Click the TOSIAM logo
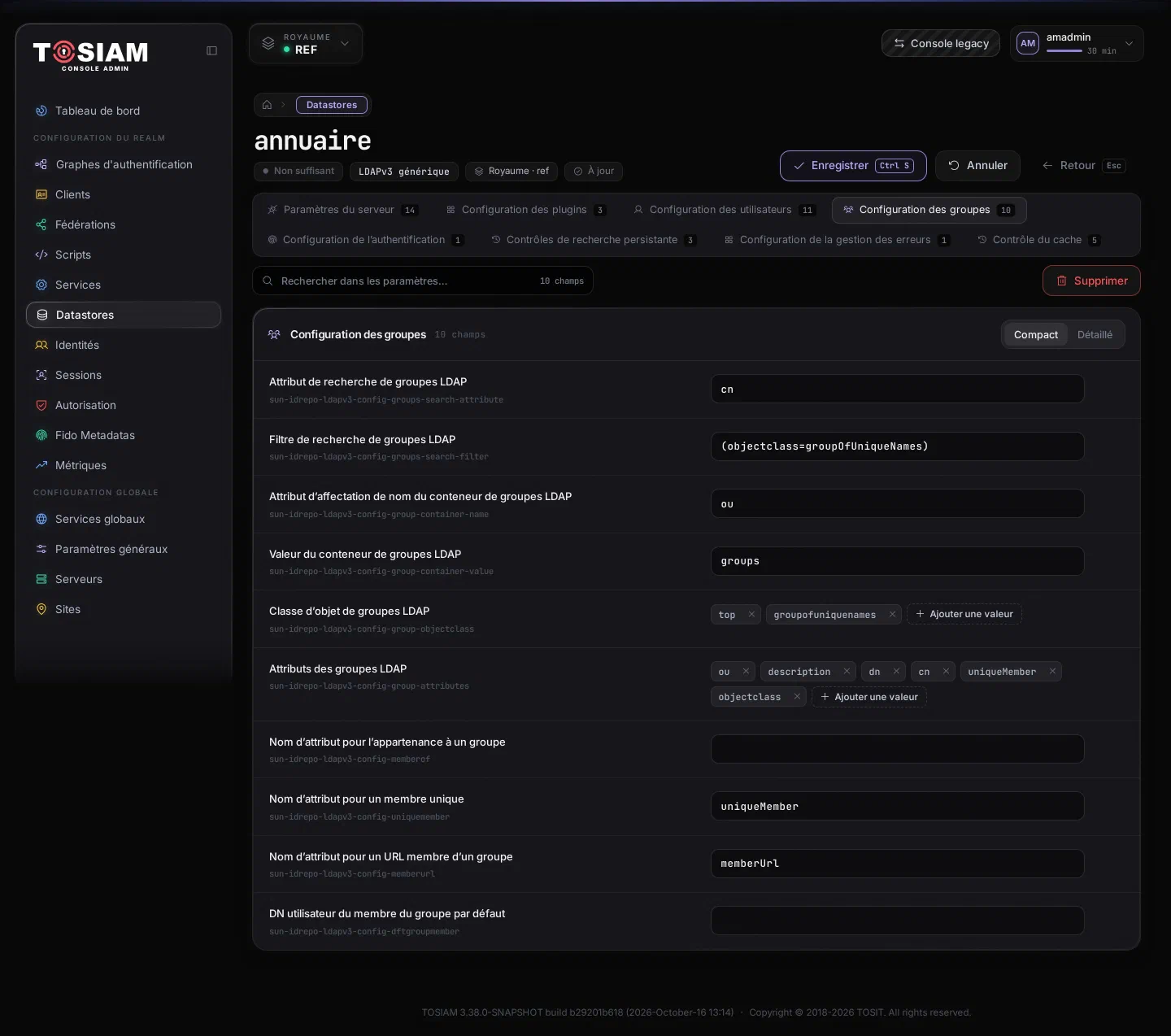The height and width of the screenshot is (1036, 1171). click(90, 55)
